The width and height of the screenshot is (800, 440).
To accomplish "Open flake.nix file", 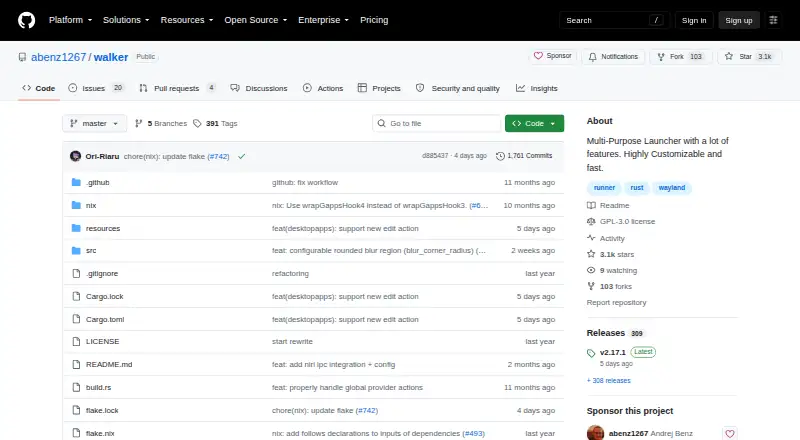I will pyautogui.click(x=100, y=433).
